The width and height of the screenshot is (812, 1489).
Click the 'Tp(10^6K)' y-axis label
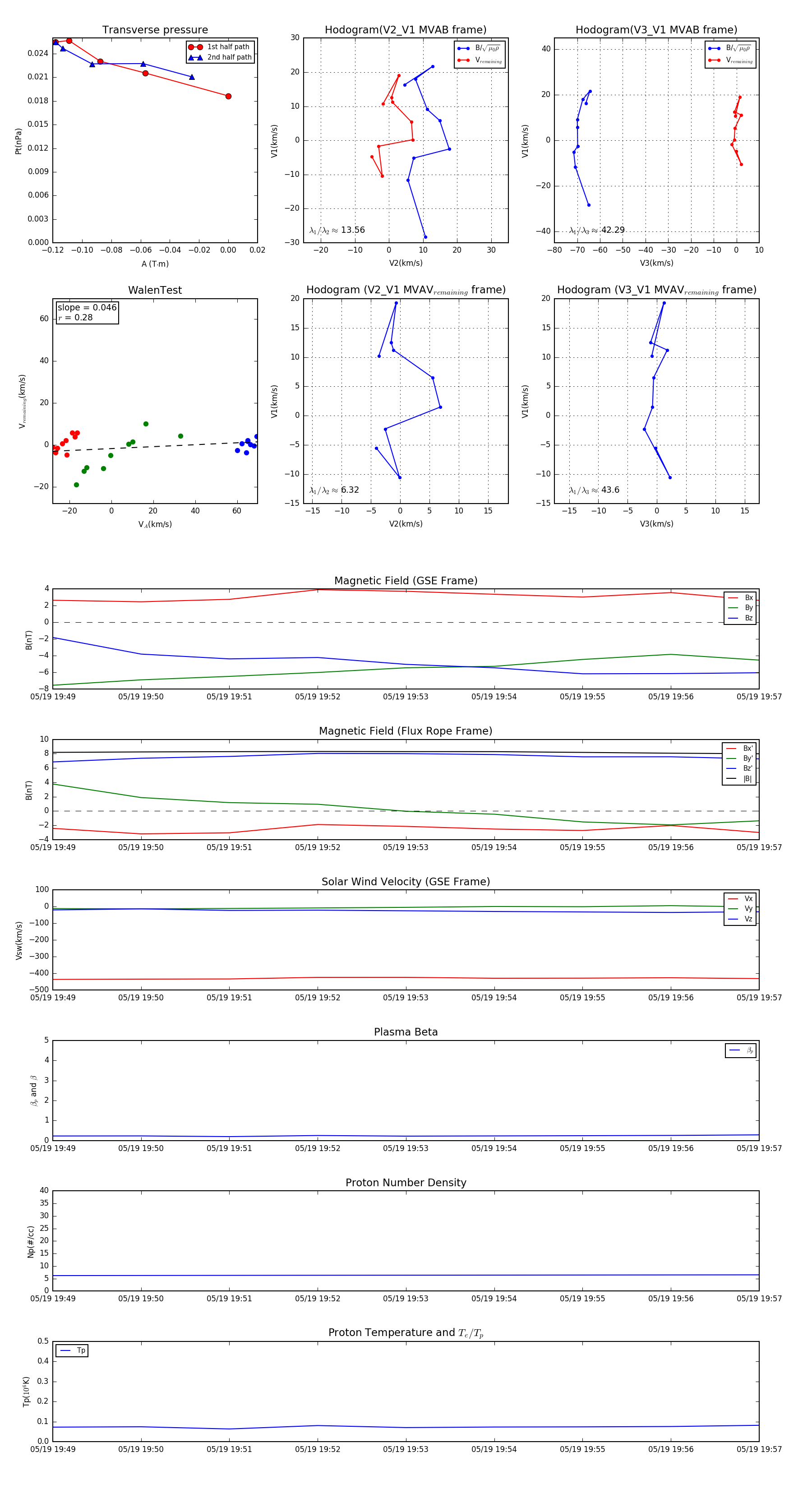point(27,1392)
